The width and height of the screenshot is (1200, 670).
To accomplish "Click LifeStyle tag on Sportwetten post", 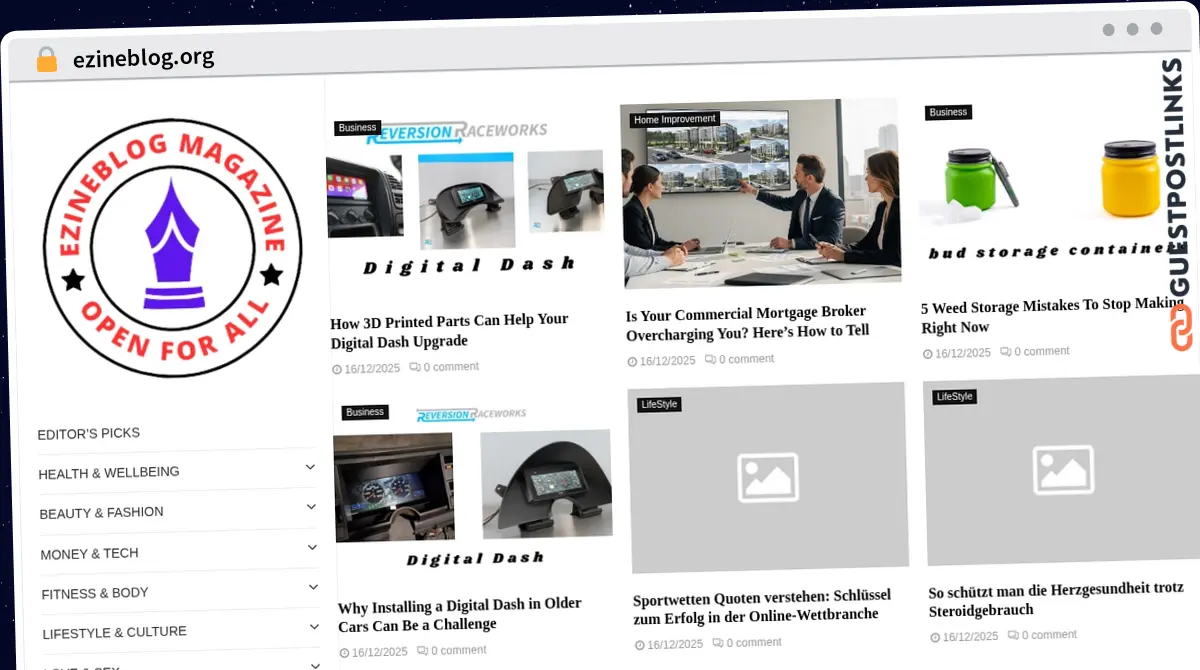I will pos(659,404).
